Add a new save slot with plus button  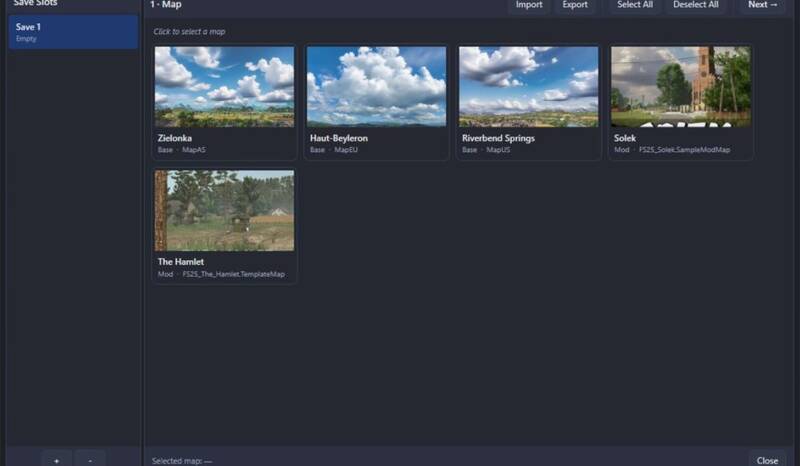tap(56, 460)
